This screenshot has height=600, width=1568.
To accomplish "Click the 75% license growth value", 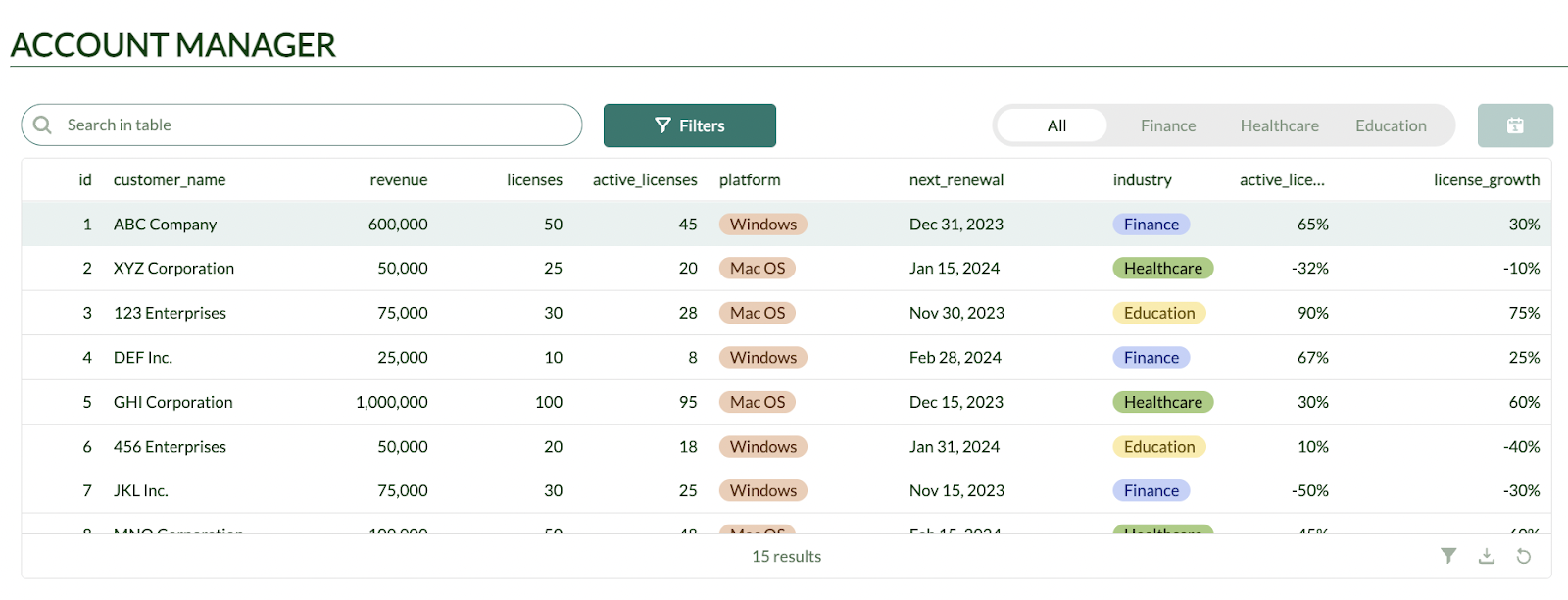I will (1524, 313).
